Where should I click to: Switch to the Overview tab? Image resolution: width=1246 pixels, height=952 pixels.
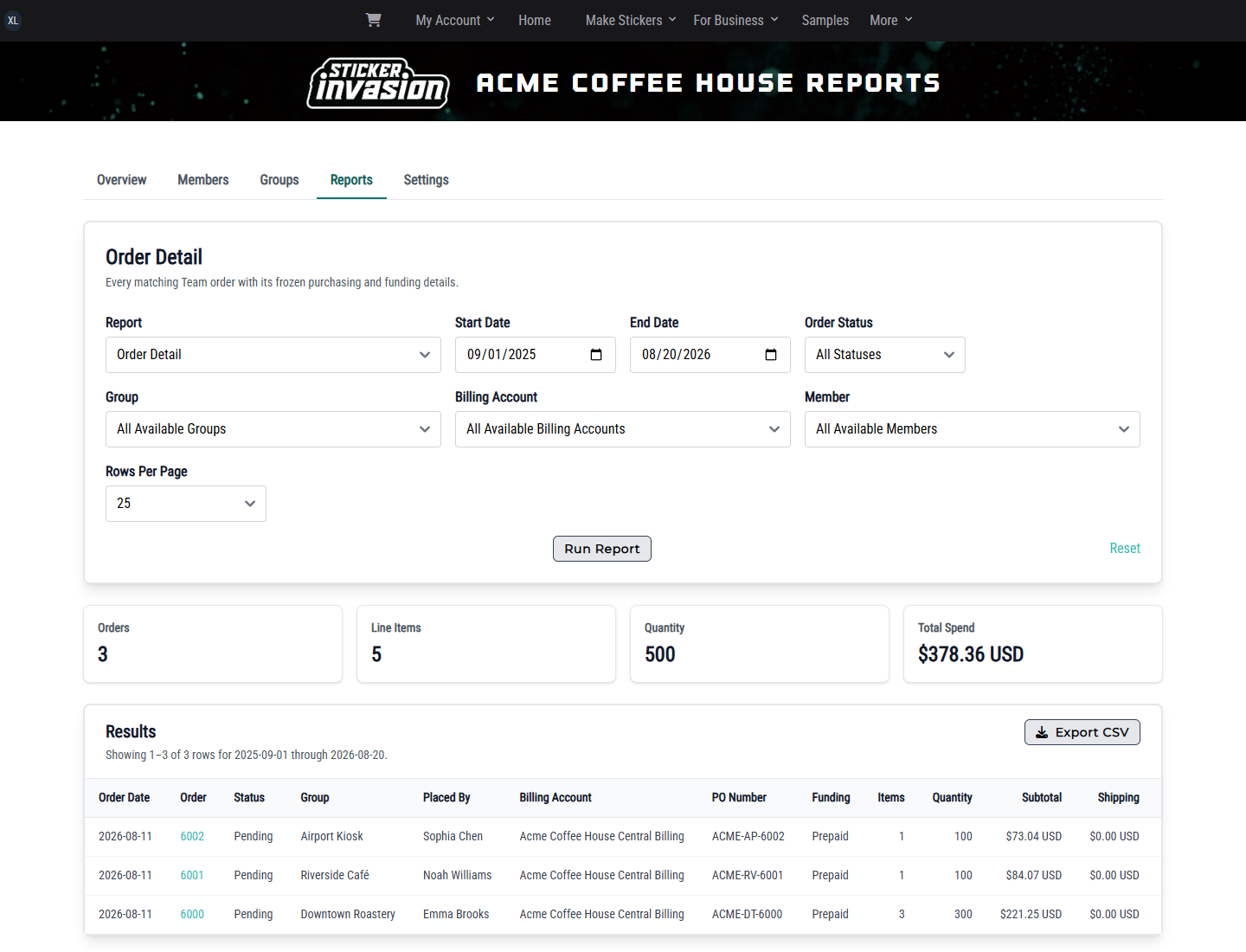click(122, 180)
